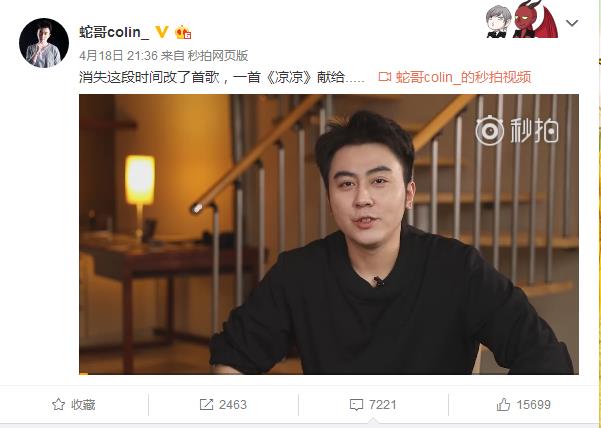
Task: Add post to 收藏 favorites
Action: coord(74,404)
